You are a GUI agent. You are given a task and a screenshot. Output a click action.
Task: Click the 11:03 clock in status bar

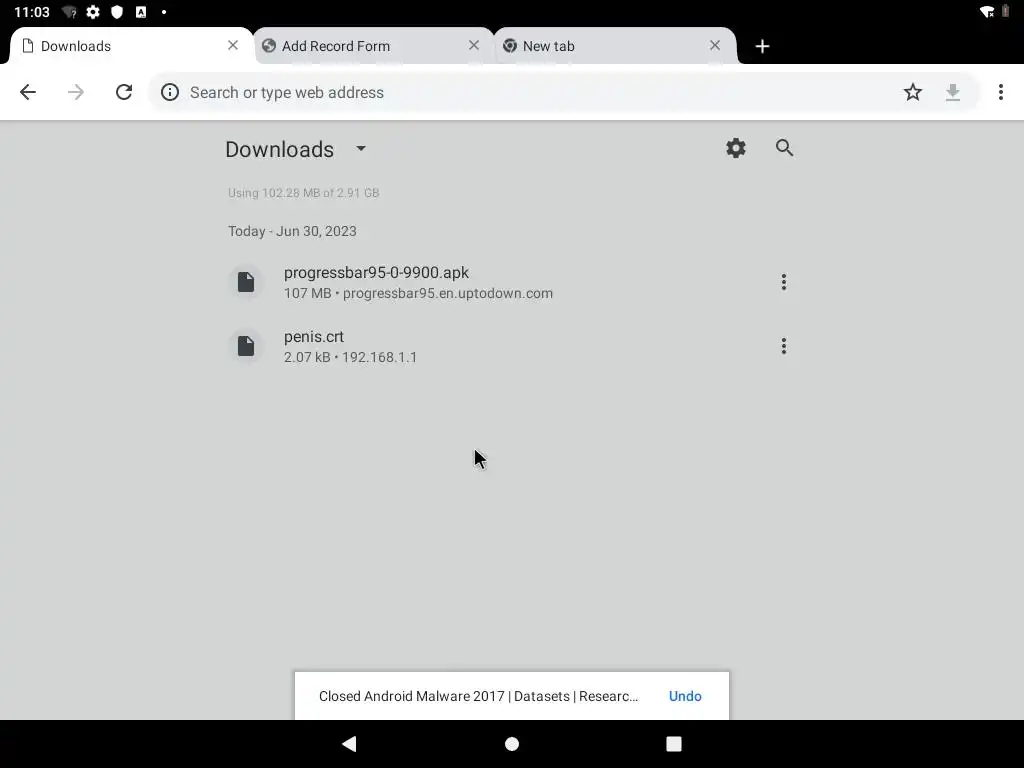(x=31, y=12)
